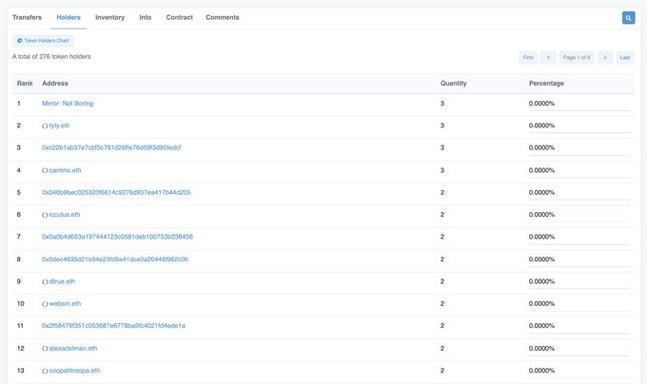Click the percentage bar for Mirror: Not Boring
Viewport: 647px width, 384px height.
[579, 110]
